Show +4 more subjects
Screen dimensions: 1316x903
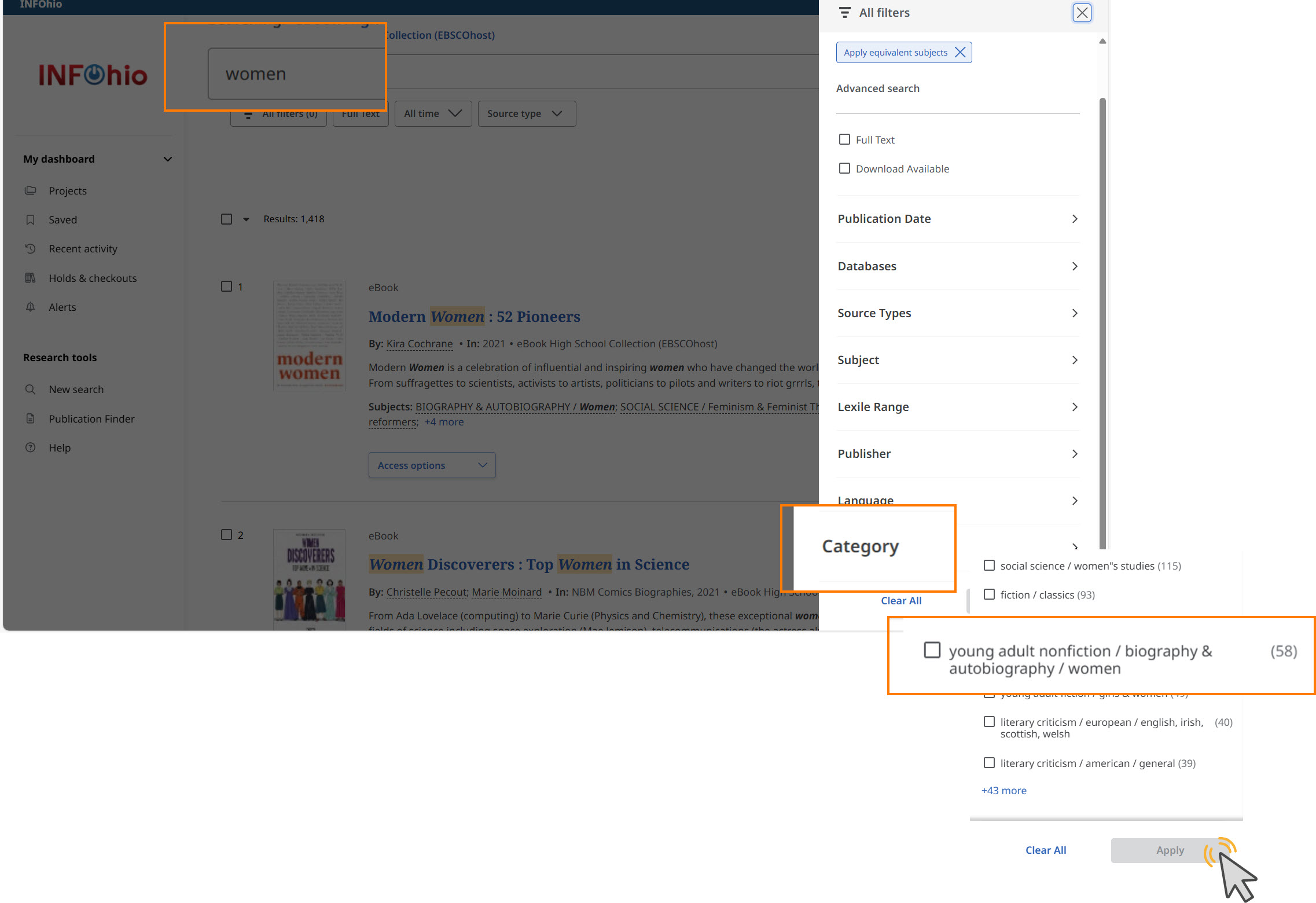(444, 422)
